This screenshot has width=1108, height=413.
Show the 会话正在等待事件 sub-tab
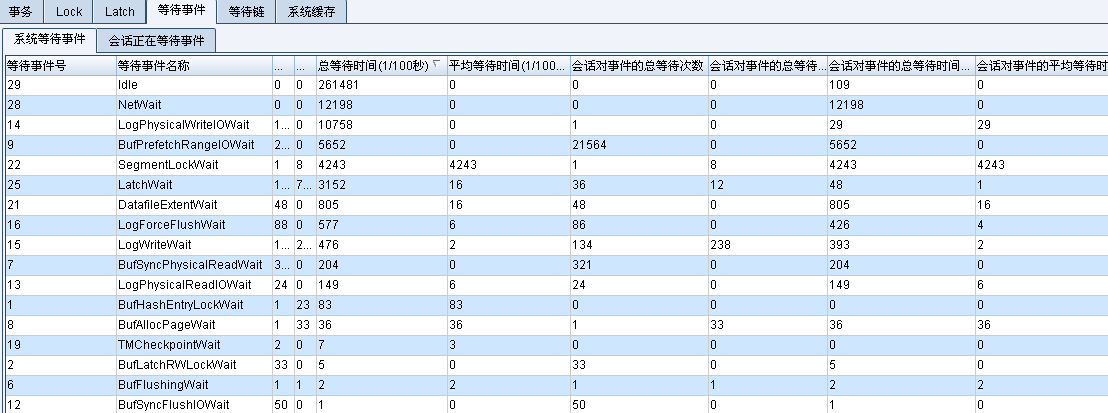click(156, 41)
